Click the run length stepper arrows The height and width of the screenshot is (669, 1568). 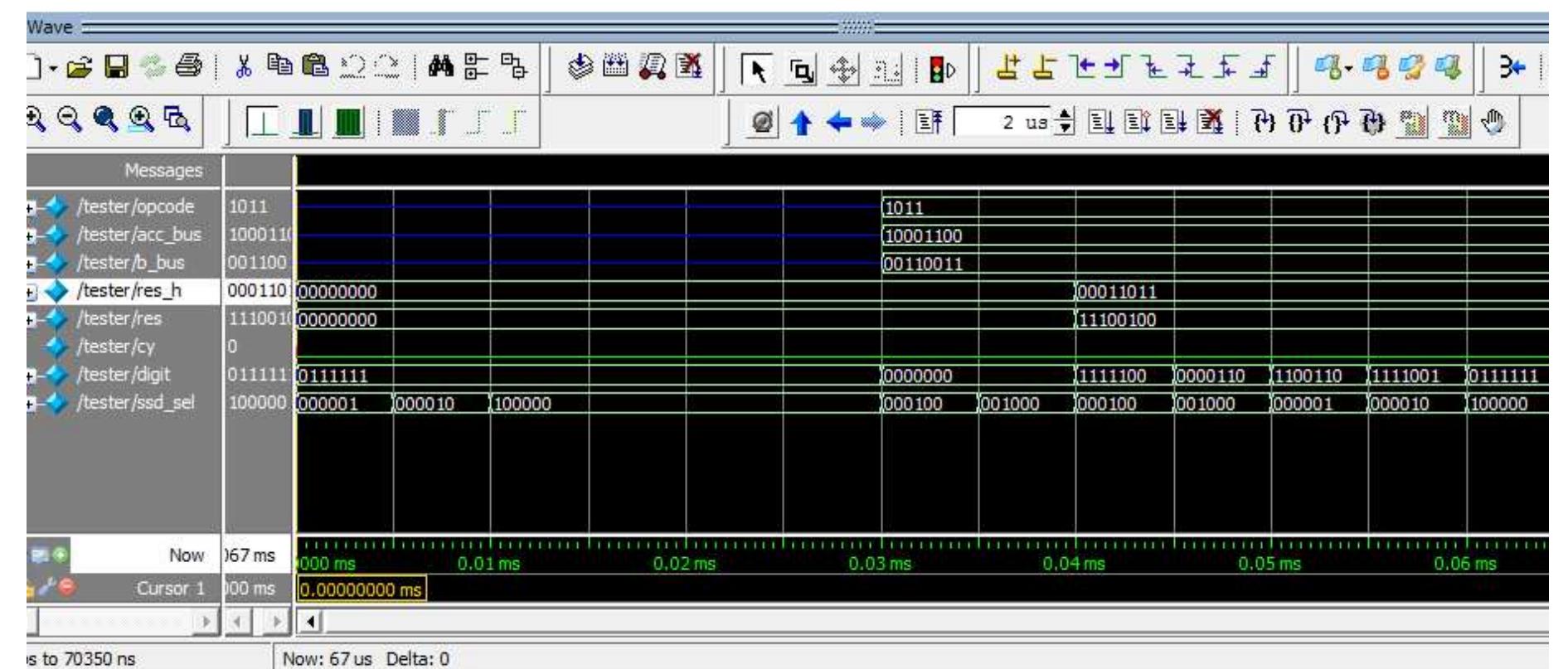[1066, 124]
